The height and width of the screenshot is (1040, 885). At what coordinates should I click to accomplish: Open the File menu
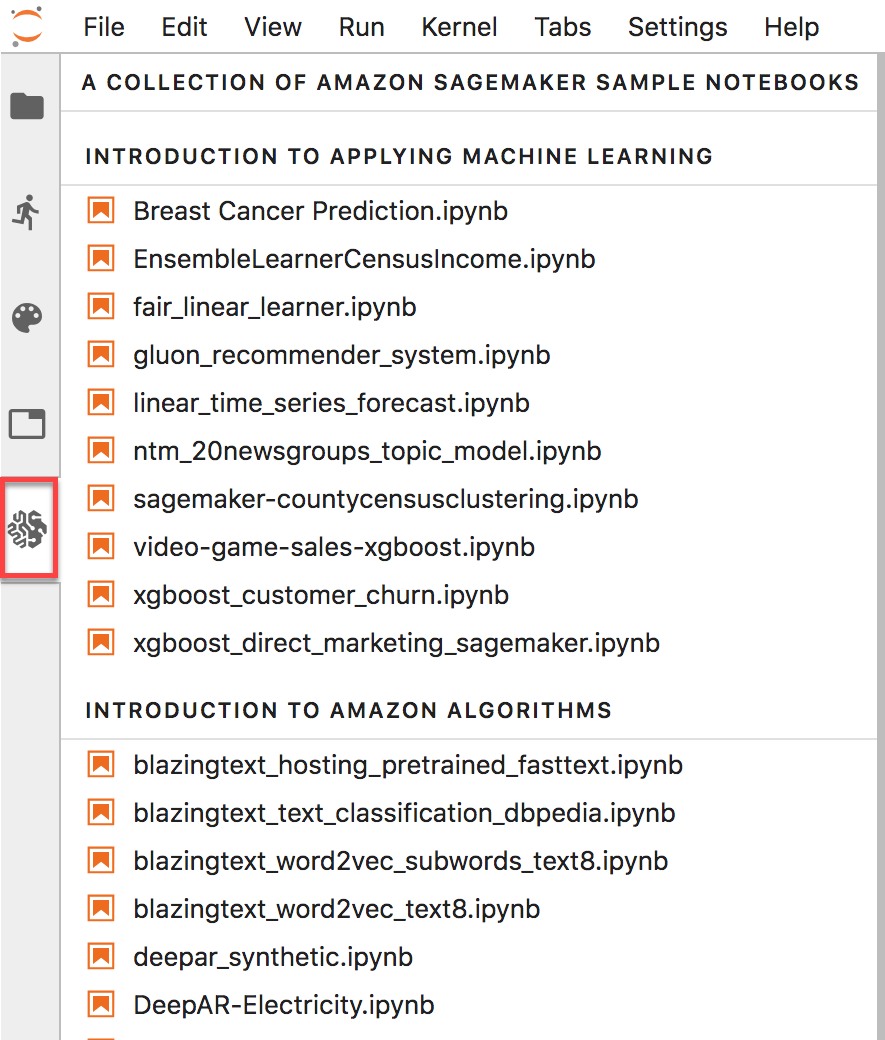104,27
